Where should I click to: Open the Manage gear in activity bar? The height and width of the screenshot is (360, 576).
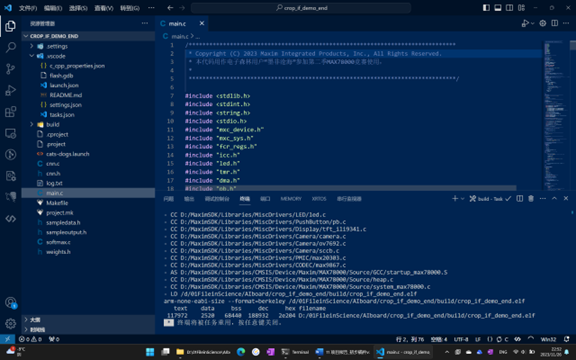[x=10, y=323]
